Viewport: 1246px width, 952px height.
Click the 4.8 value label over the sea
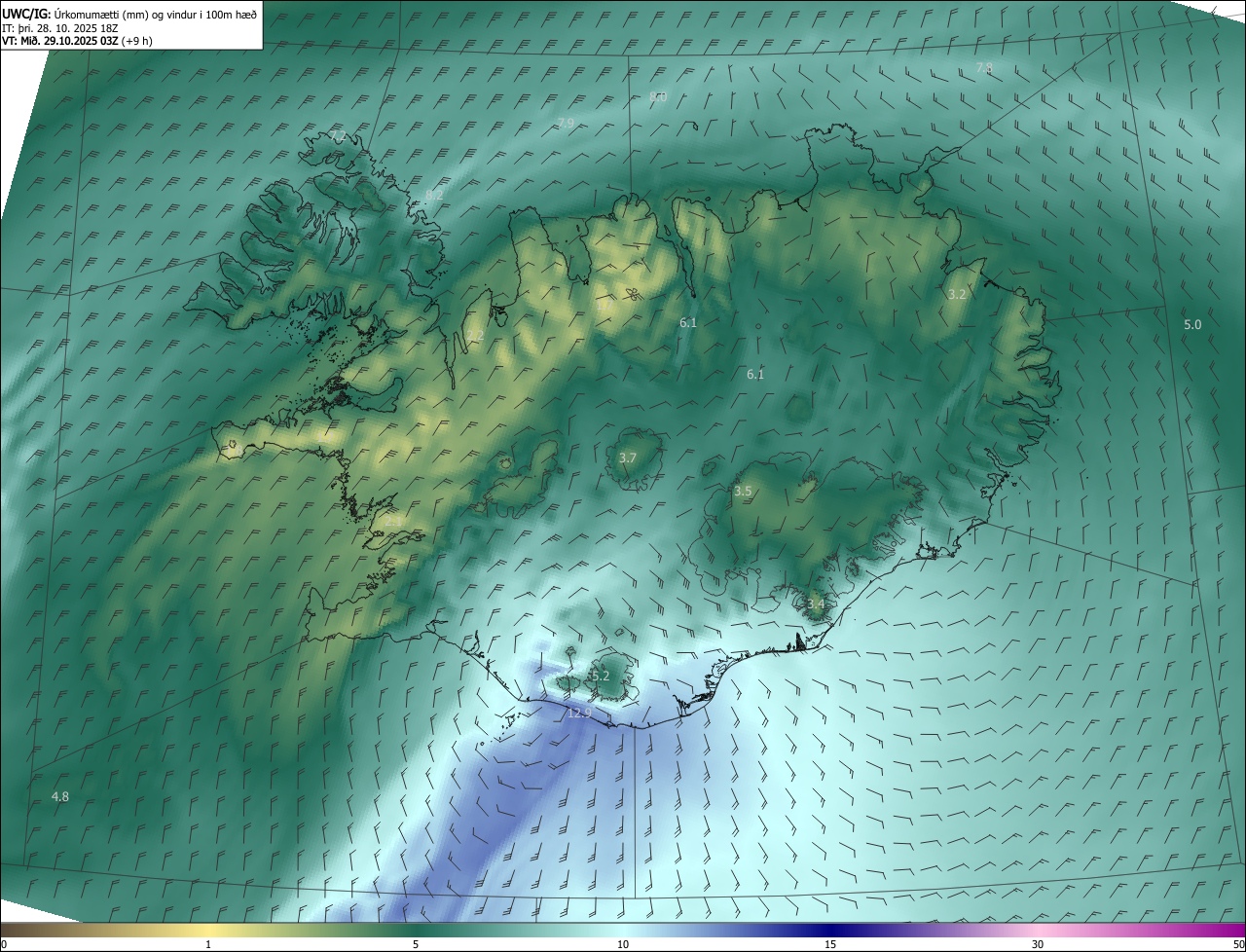(60, 796)
